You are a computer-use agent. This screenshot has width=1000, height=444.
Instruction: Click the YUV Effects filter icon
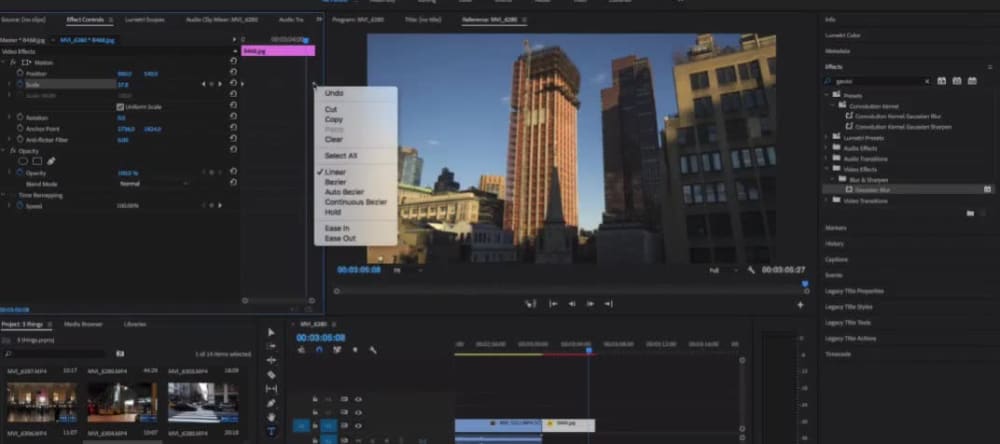972,81
